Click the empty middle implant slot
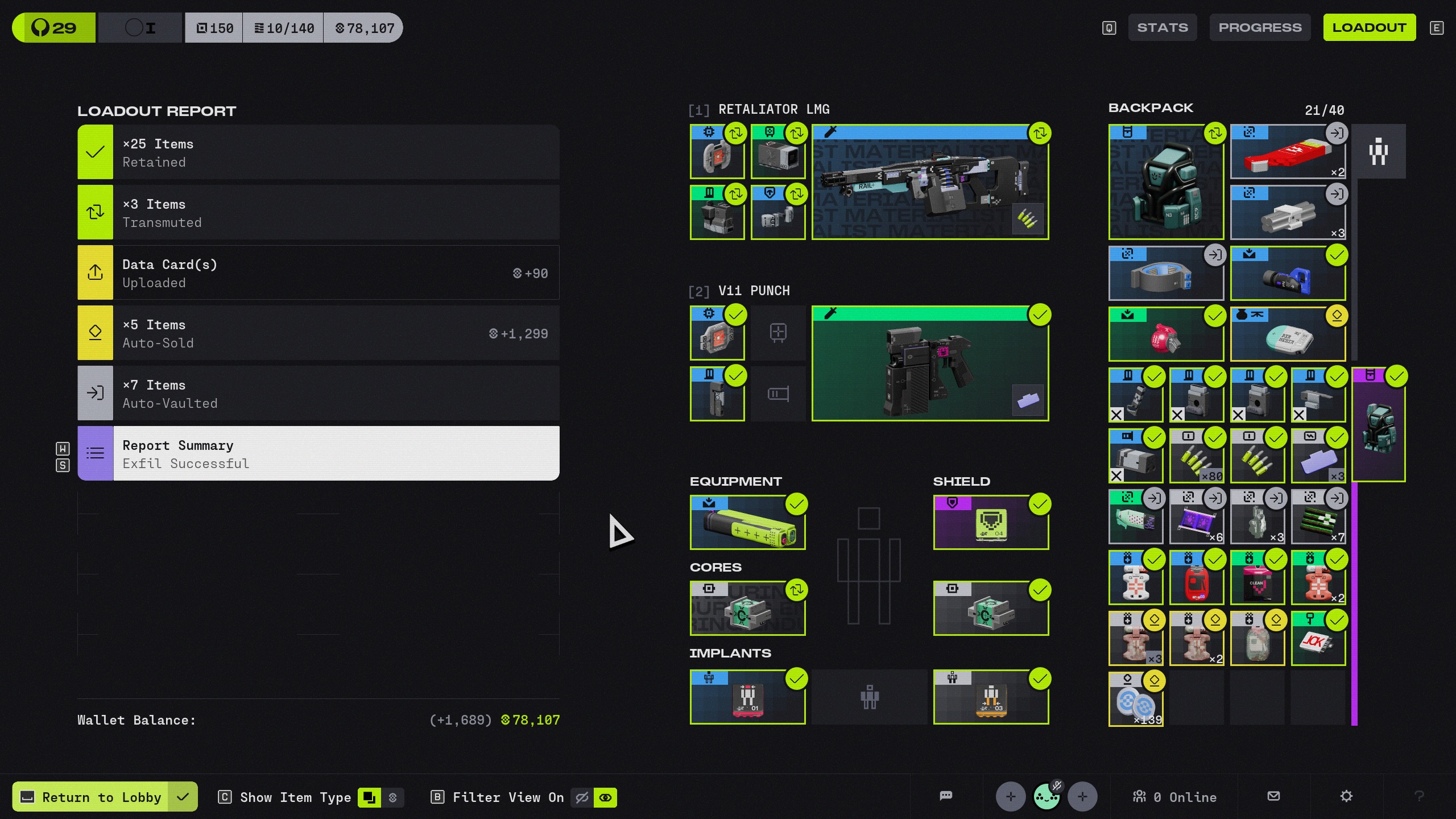Image resolution: width=1456 pixels, height=819 pixels. pyautogui.click(x=869, y=697)
